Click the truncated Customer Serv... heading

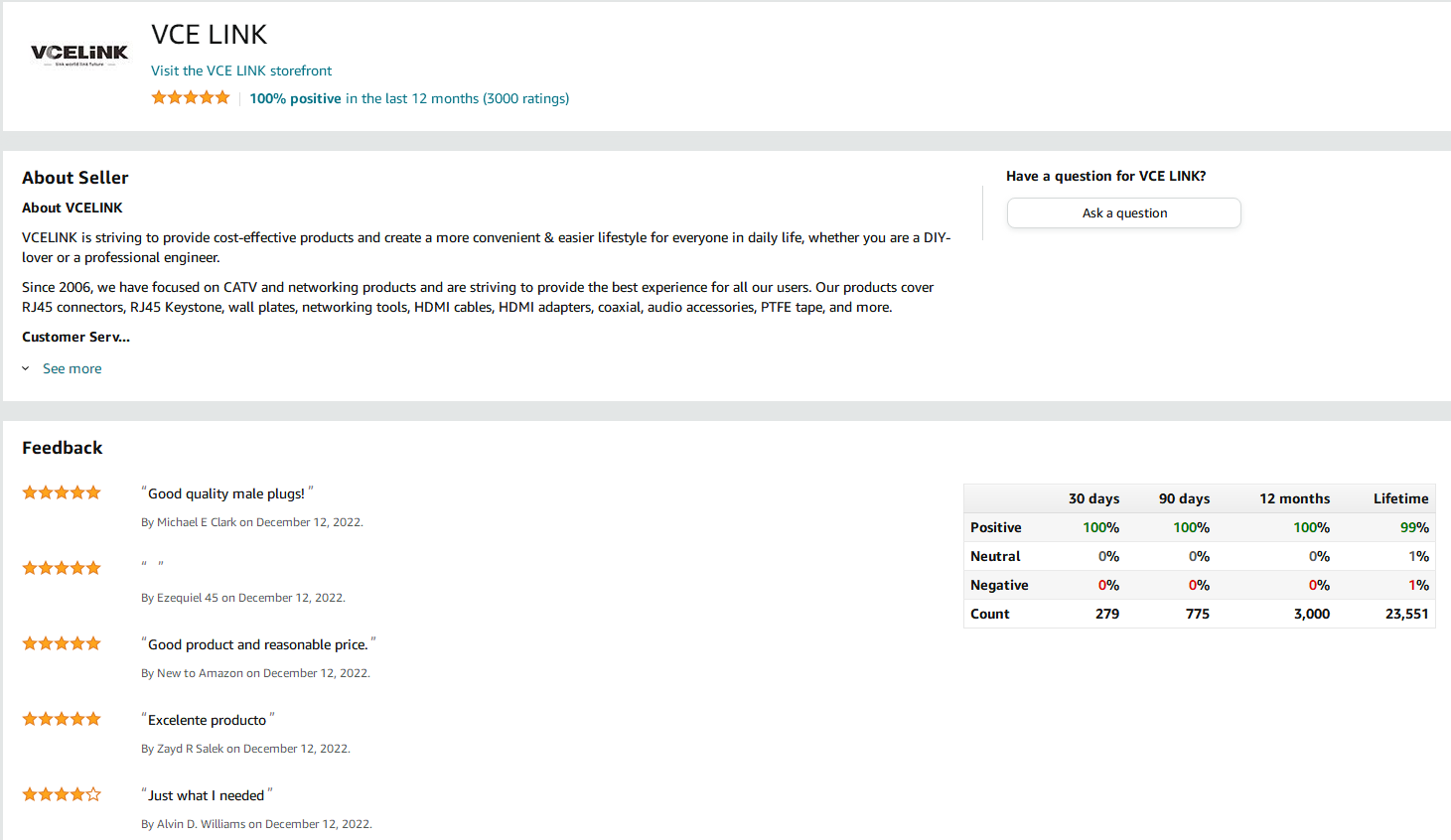coord(75,337)
